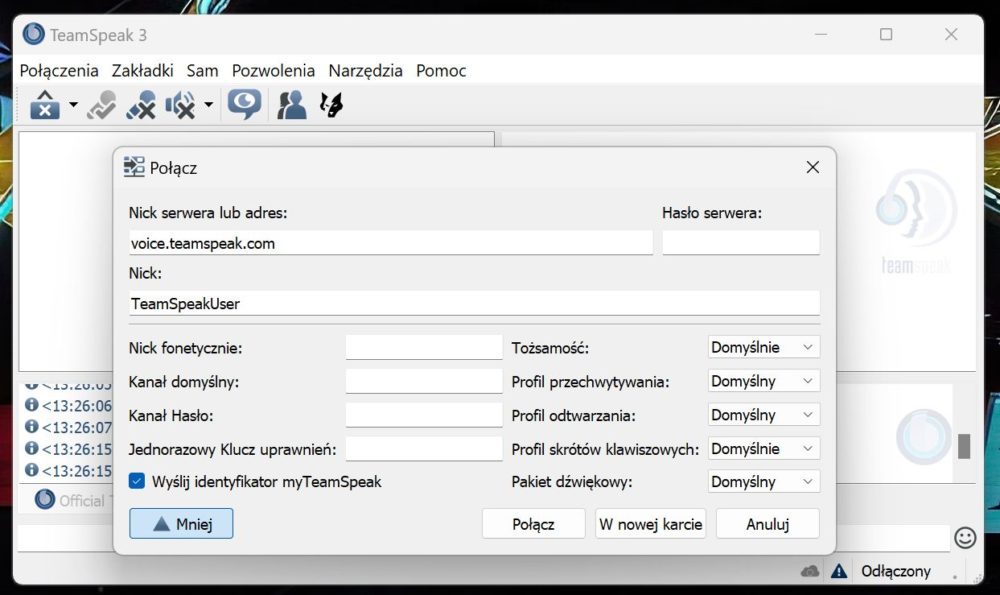Open the Pozwolenia menu
Screen dimensions: 1000x595
pos(273,70)
